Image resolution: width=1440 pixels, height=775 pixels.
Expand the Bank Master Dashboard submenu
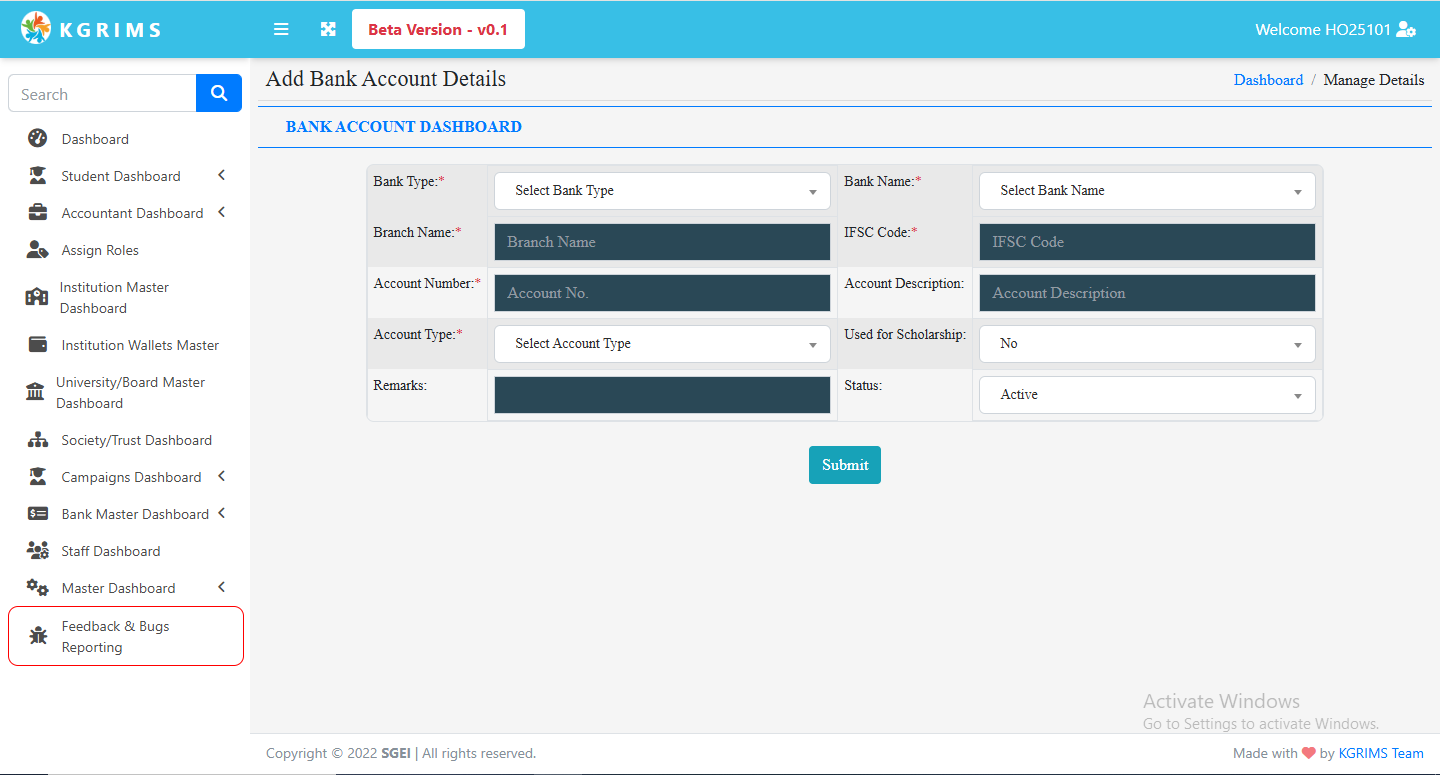pyautogui.click(x=221, y=514)
